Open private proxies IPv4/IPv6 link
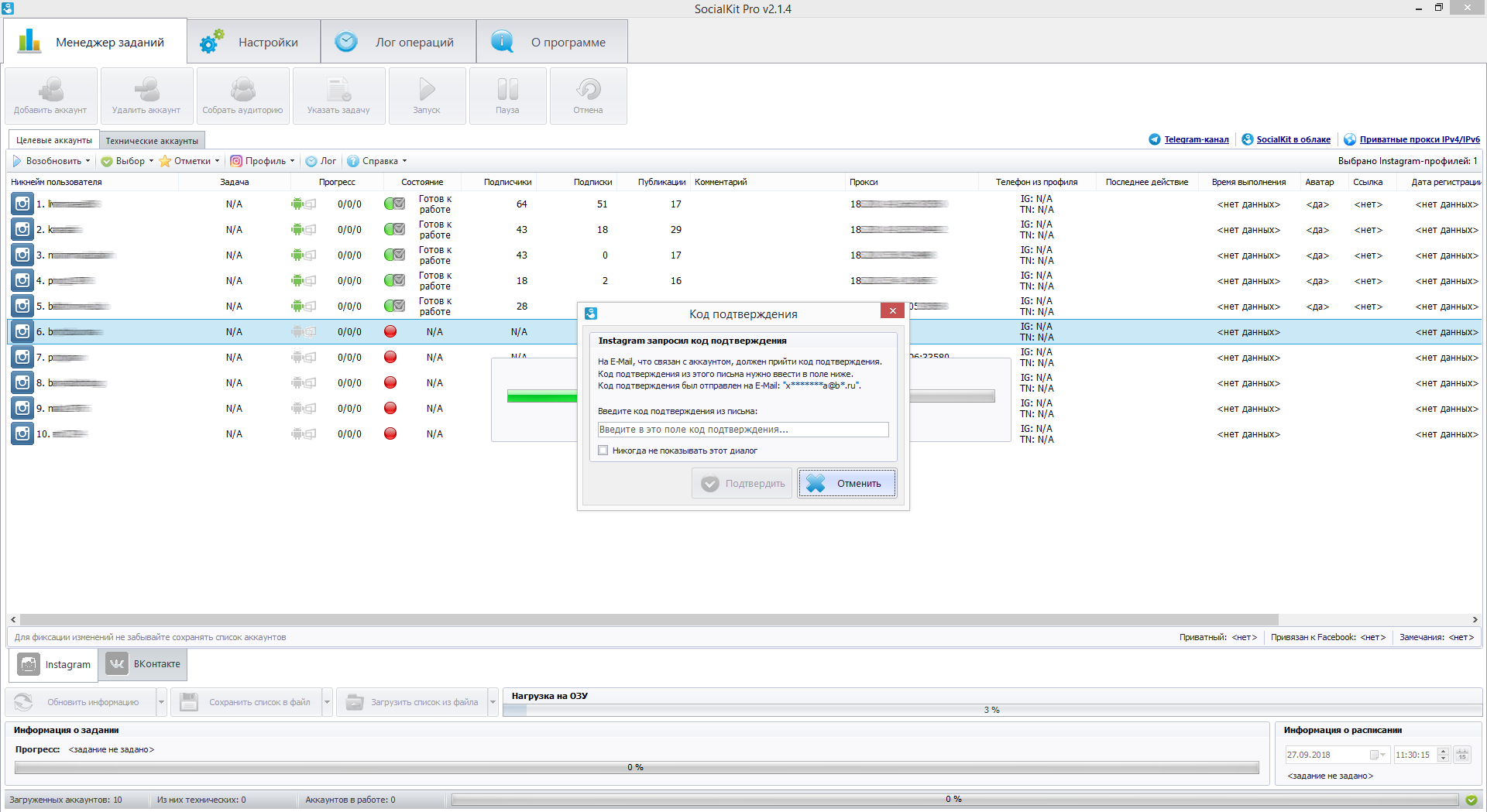This screenshot has width=1487, height=812. 1419,139
